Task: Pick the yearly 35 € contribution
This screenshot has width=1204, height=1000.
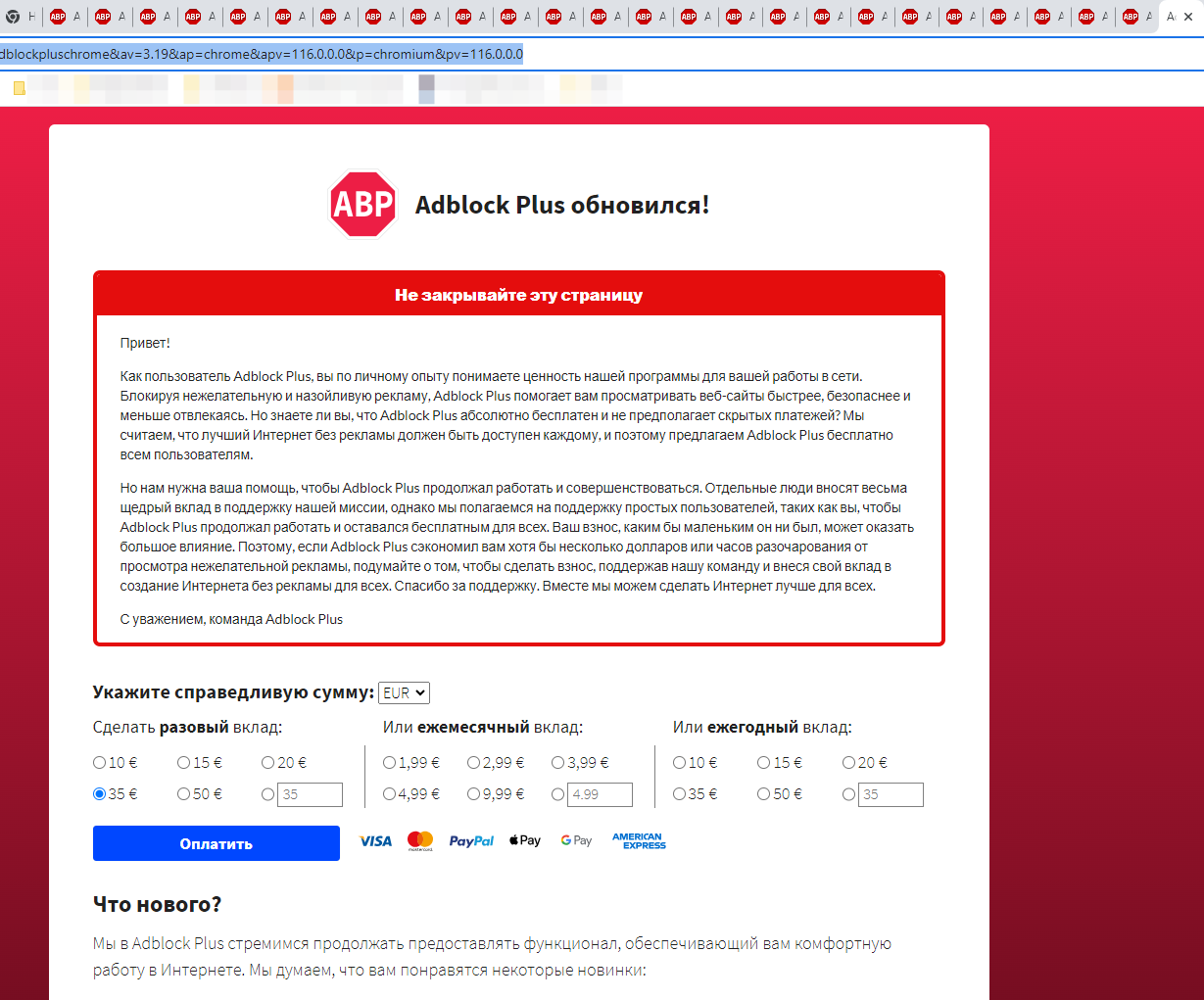Action: [x=679, y=794]
